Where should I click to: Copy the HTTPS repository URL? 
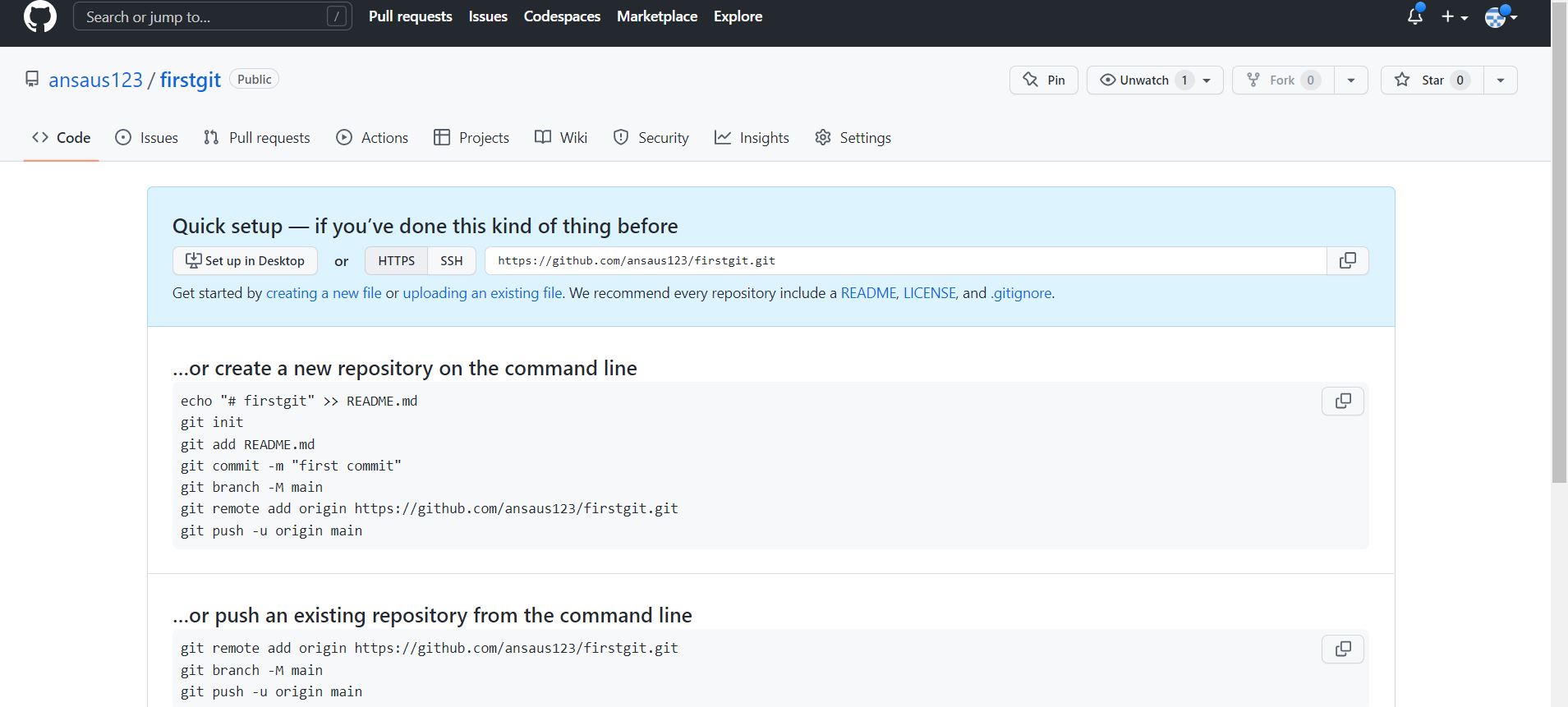click(1348, 260)
